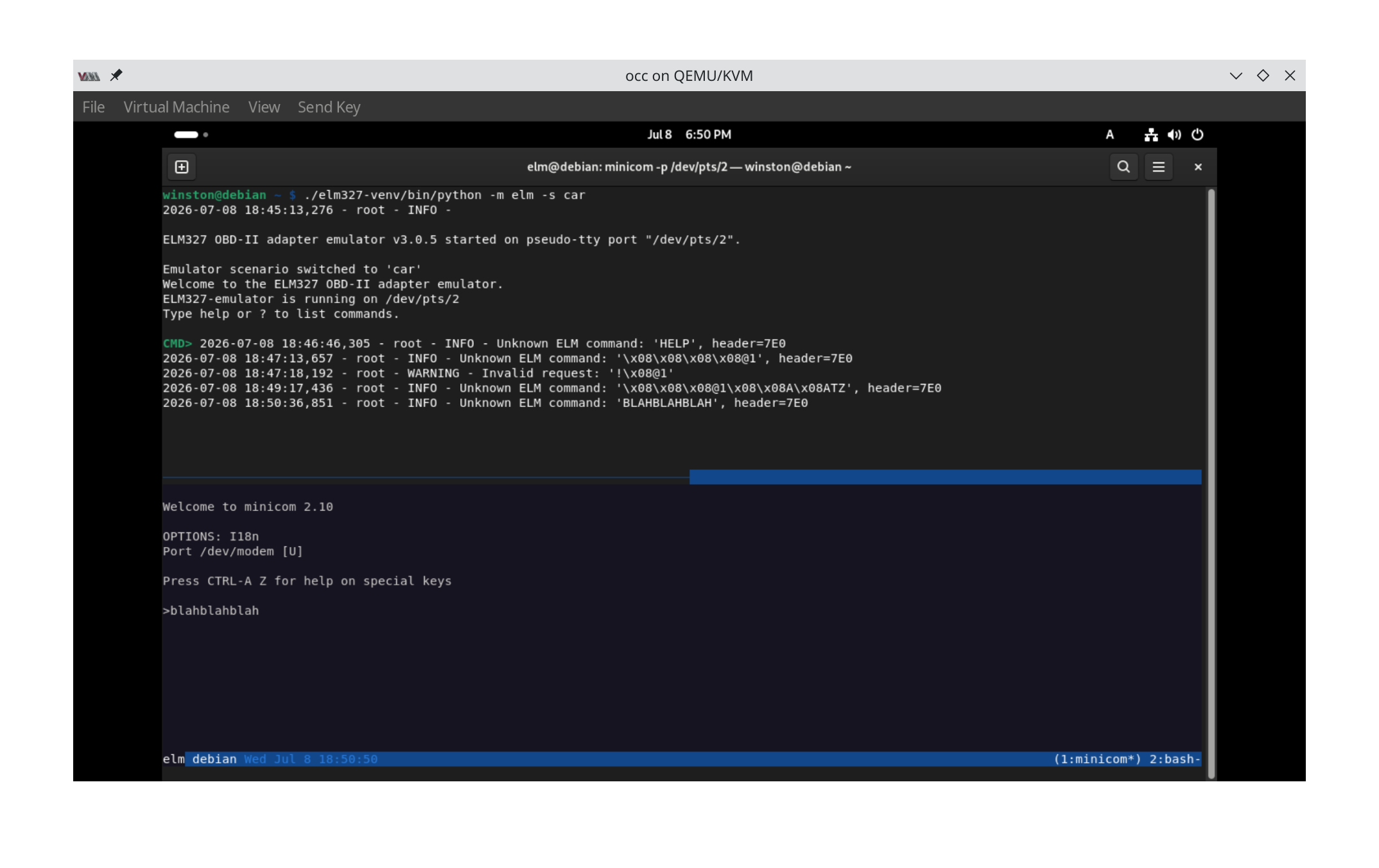Click the winston@debian shell prompt
Viewport: 1379px width, 868px height.
point(229,195)
